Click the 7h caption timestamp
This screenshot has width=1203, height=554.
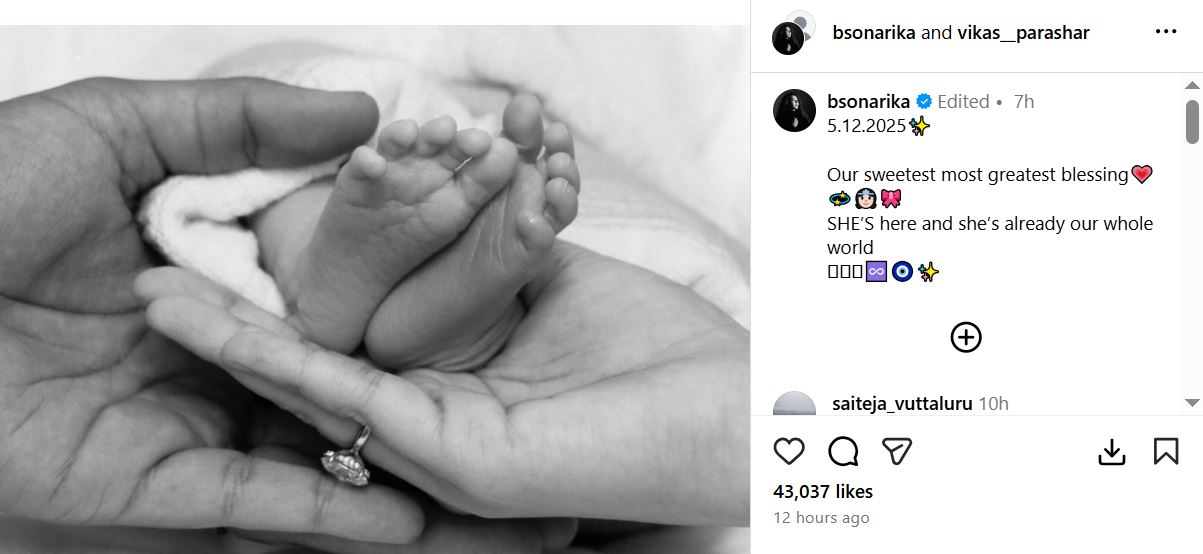pyautogui.click(x=1024, y=102)
